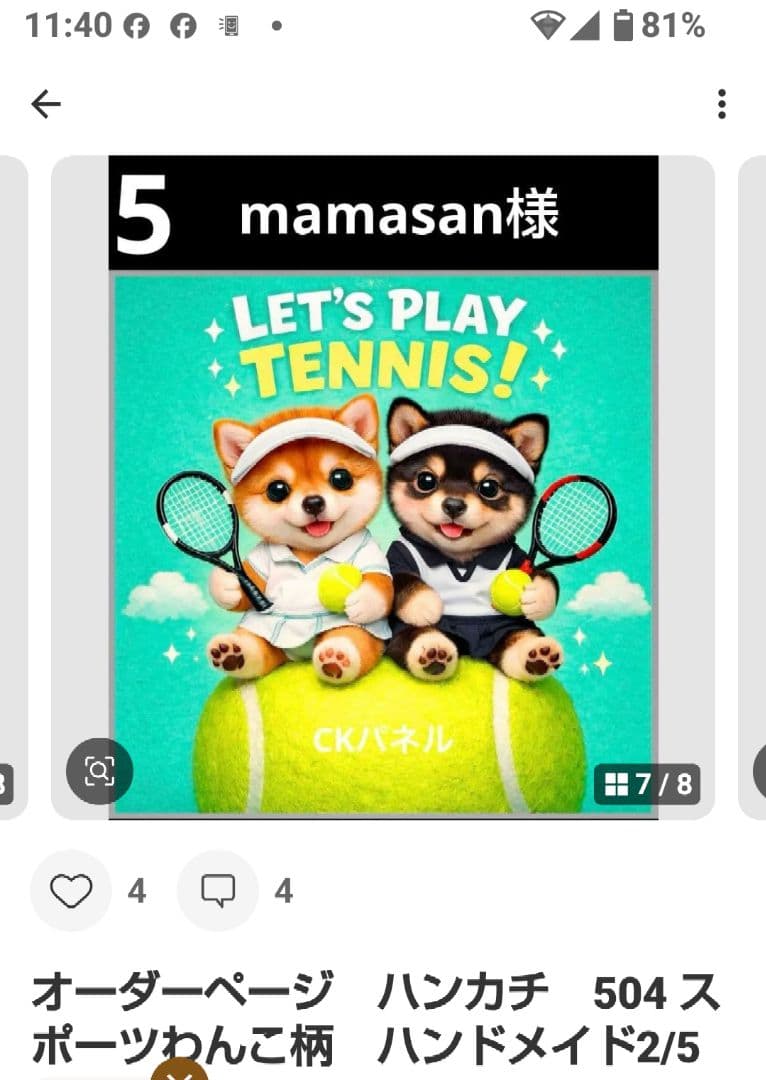Tap the cellular signal icon
This screenshot has width=766, height=1080.
tap(586, 26)
